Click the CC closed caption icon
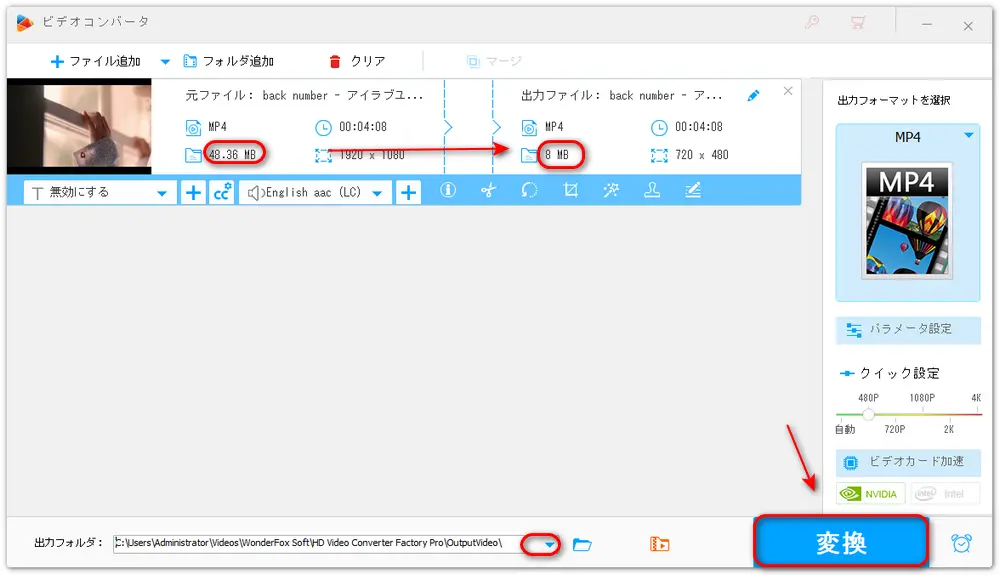1000x575 pixels. point(221,193)
